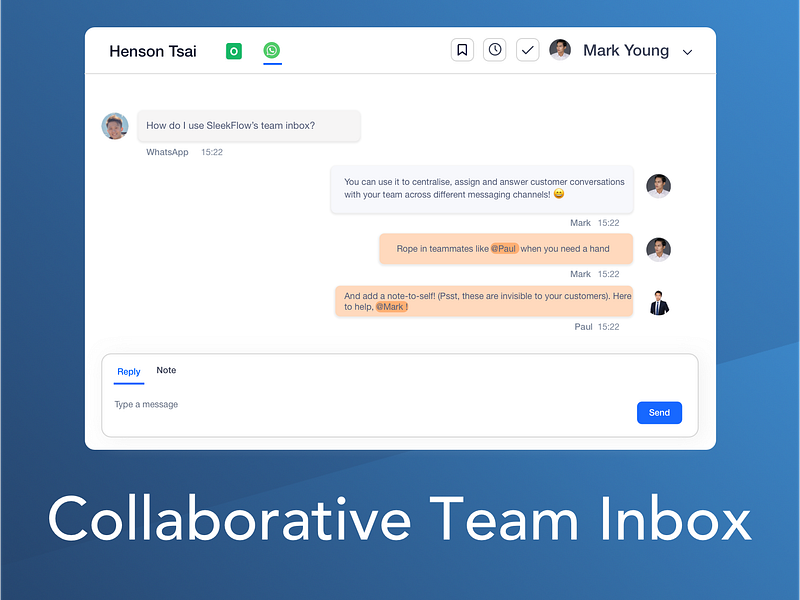The height and width of the screenshot is (600, 800).
Task: Click Mark Young's avatar in the header
Action: pos(560,49)
